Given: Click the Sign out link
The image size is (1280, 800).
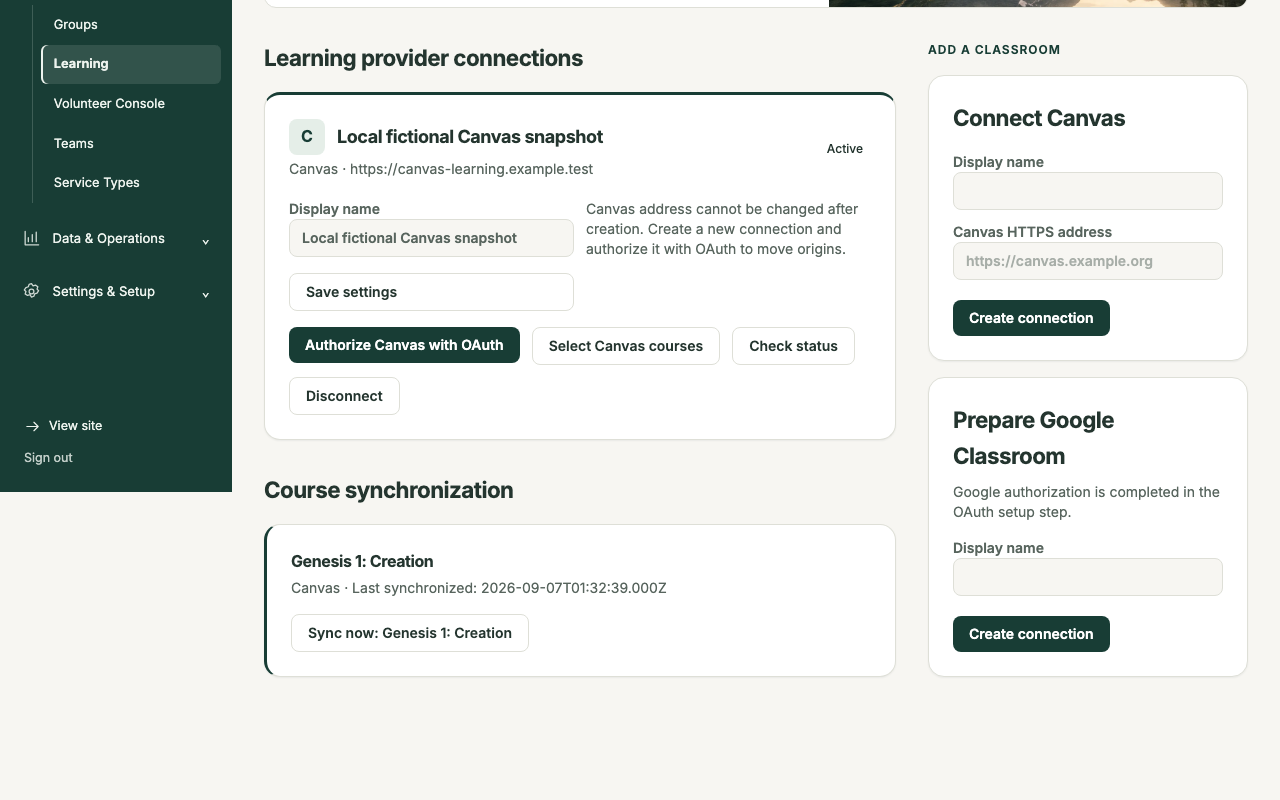Looking at the screenshot, I should point(48,458).
